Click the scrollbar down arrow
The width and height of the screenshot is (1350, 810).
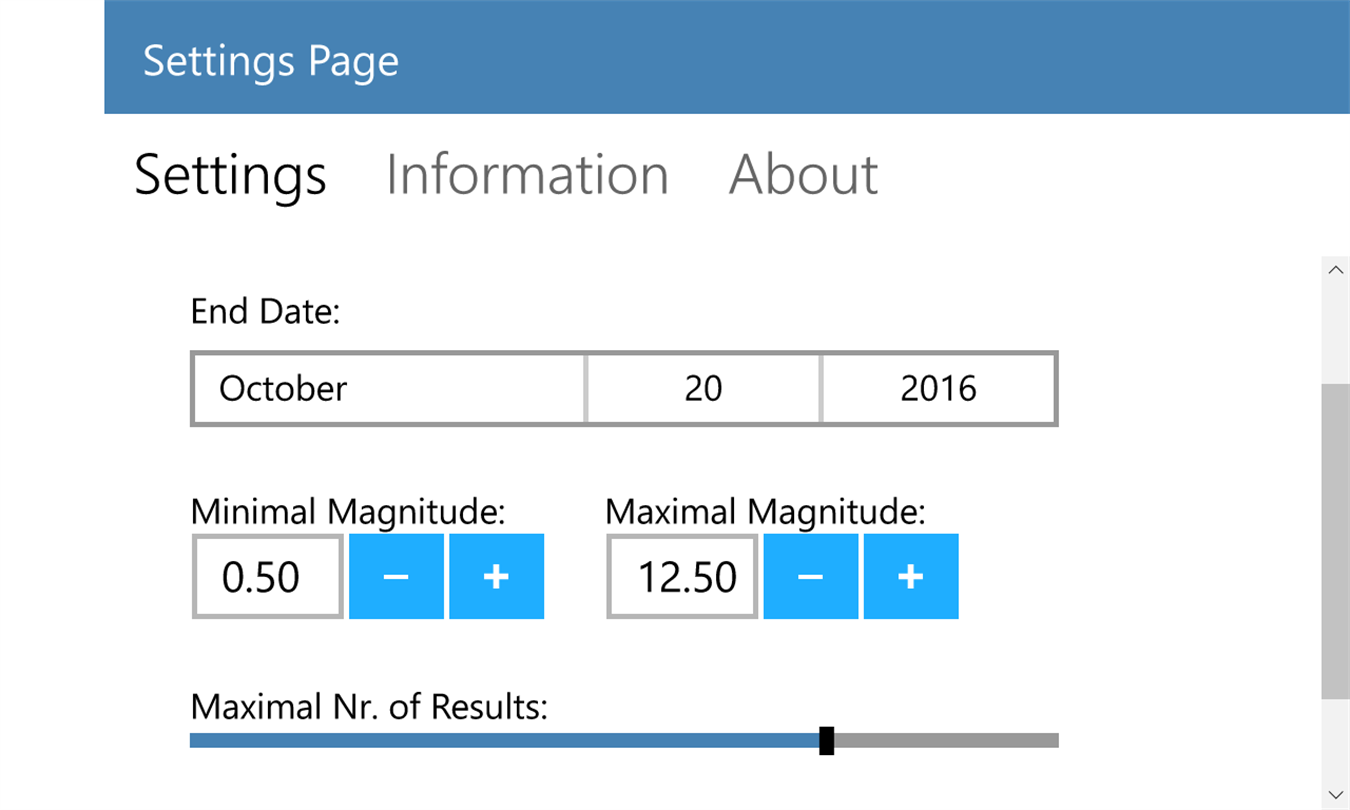tap(1335, 795)
